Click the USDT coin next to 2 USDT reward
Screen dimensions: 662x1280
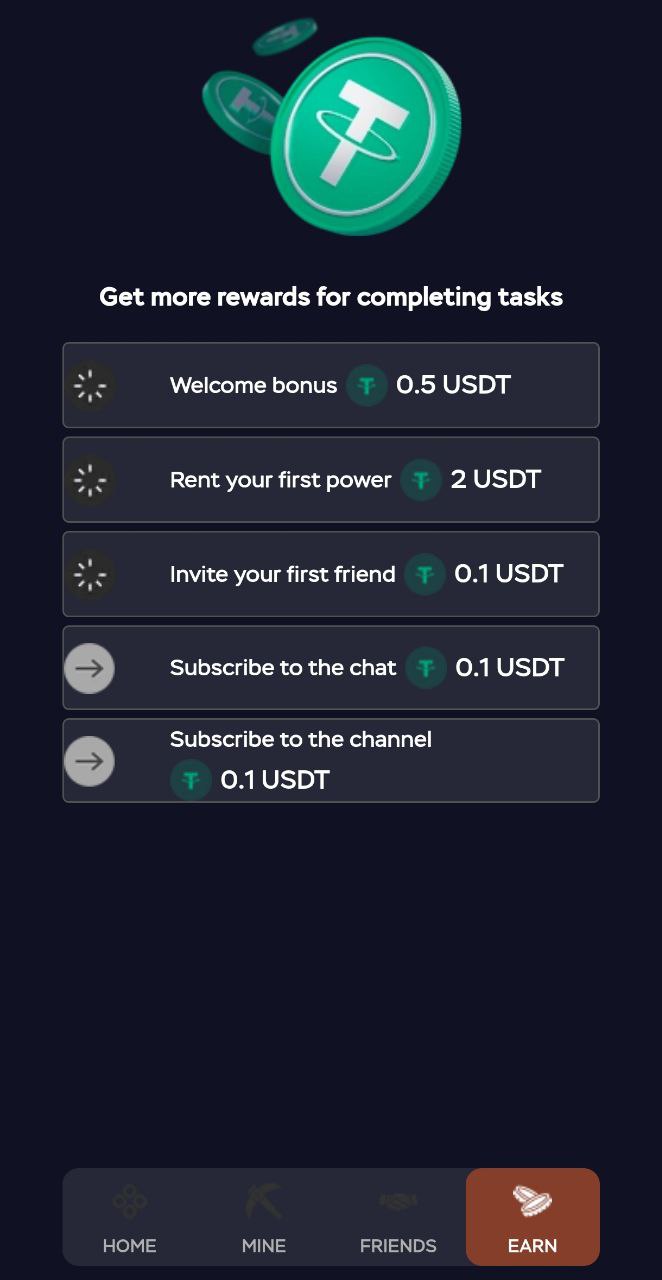pyautogui.click(x=421, y=480)
